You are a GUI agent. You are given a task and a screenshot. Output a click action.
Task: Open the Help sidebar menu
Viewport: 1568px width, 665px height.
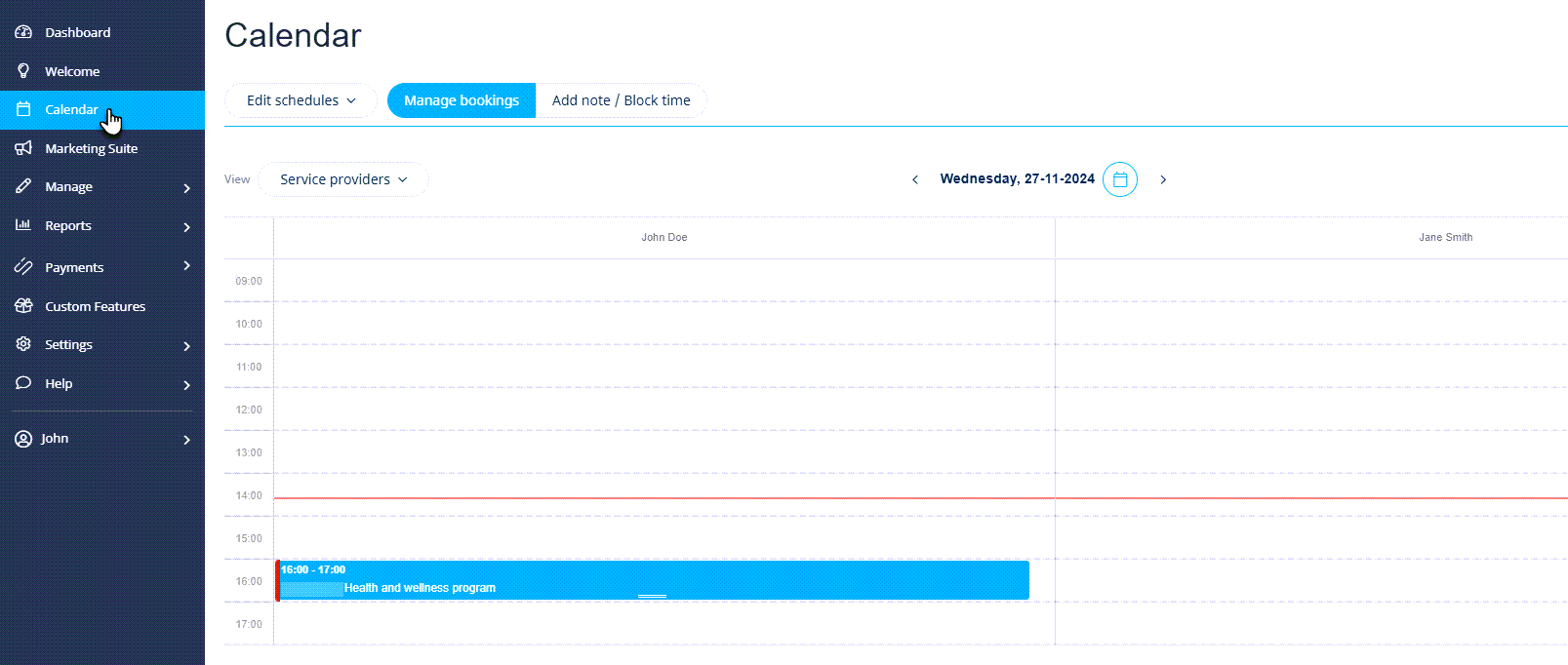coord(59,383)
